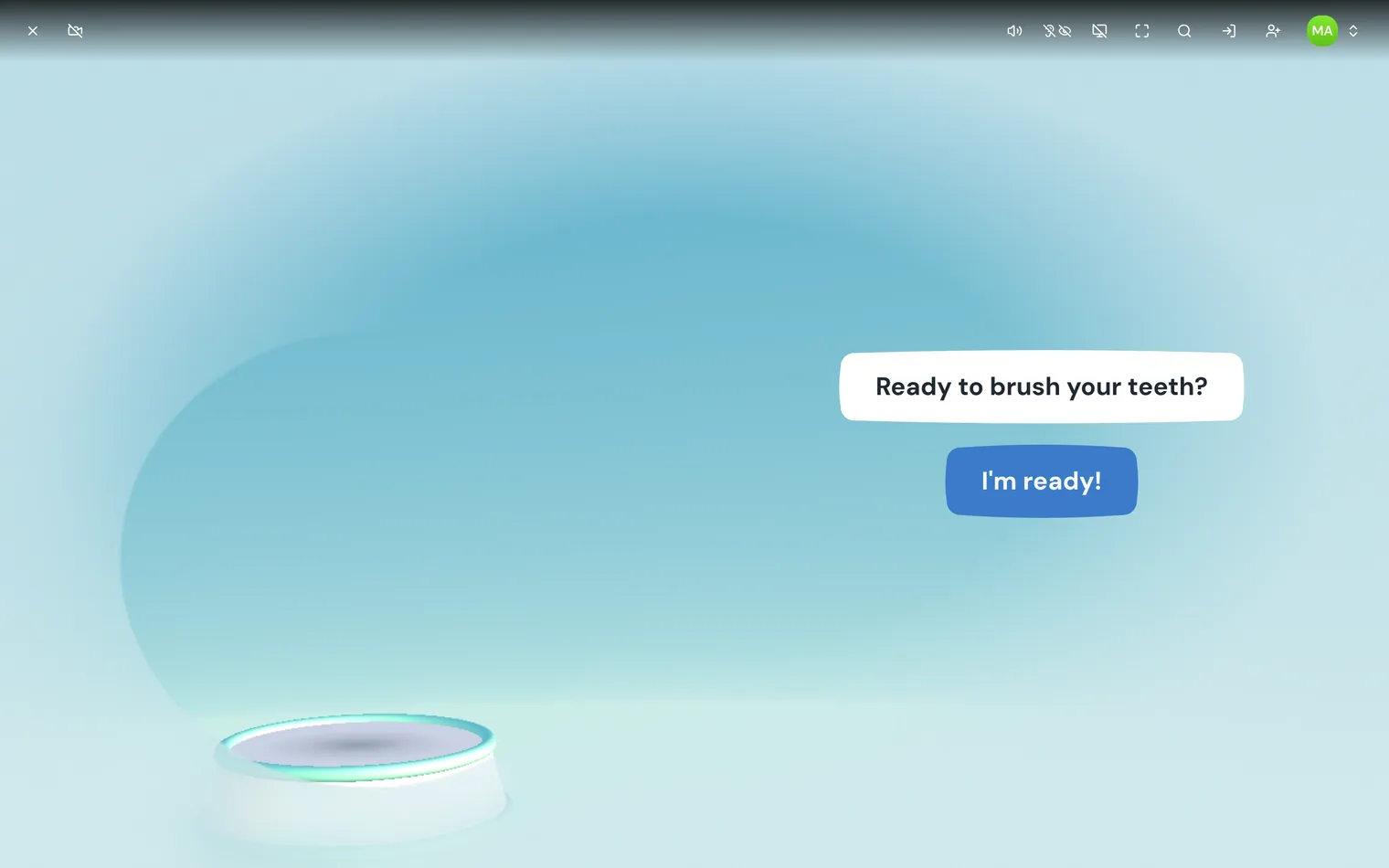The height and width of the screenshot is (868, 1389).
Task: Click the arrow-into-door sign-in icon
Action: click(x=1229, y=31)
